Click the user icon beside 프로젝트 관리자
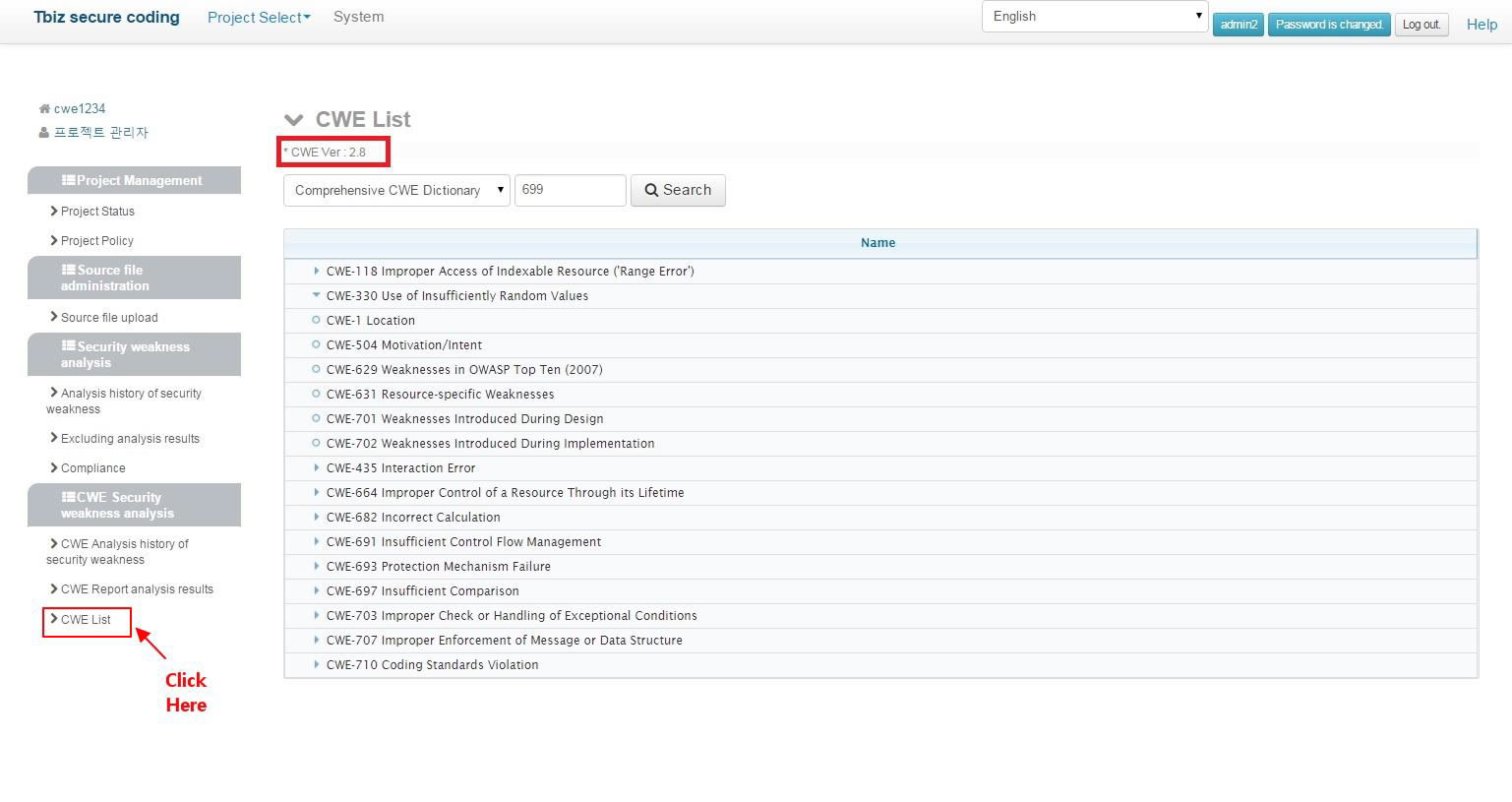The image size is (1512, 802). [x=44, y=132]
